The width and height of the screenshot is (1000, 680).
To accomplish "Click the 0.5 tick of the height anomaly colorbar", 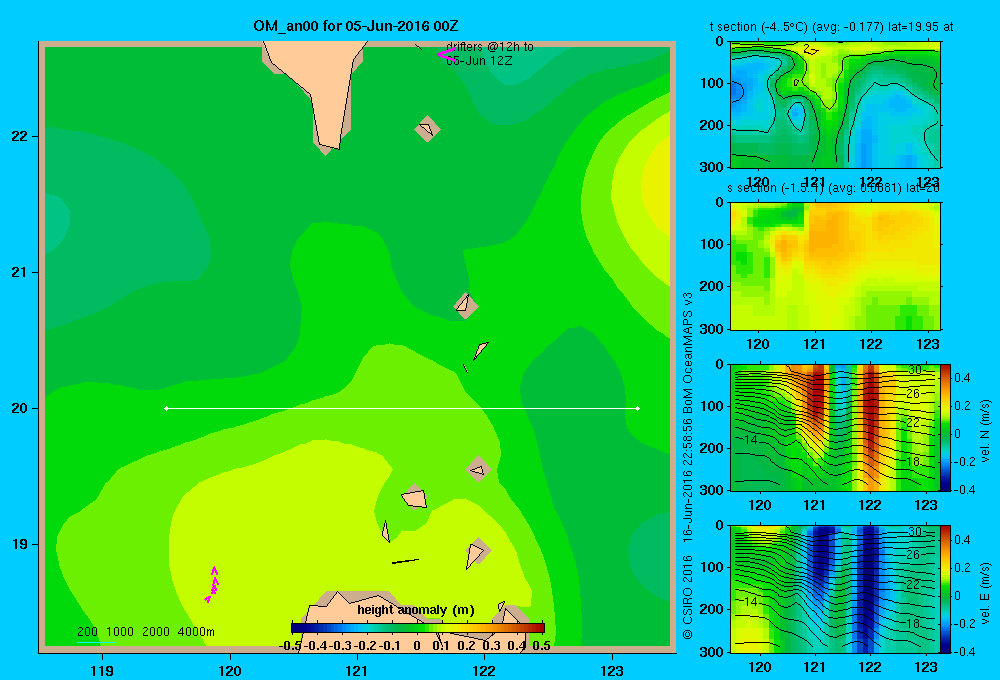I will (541, 646).
